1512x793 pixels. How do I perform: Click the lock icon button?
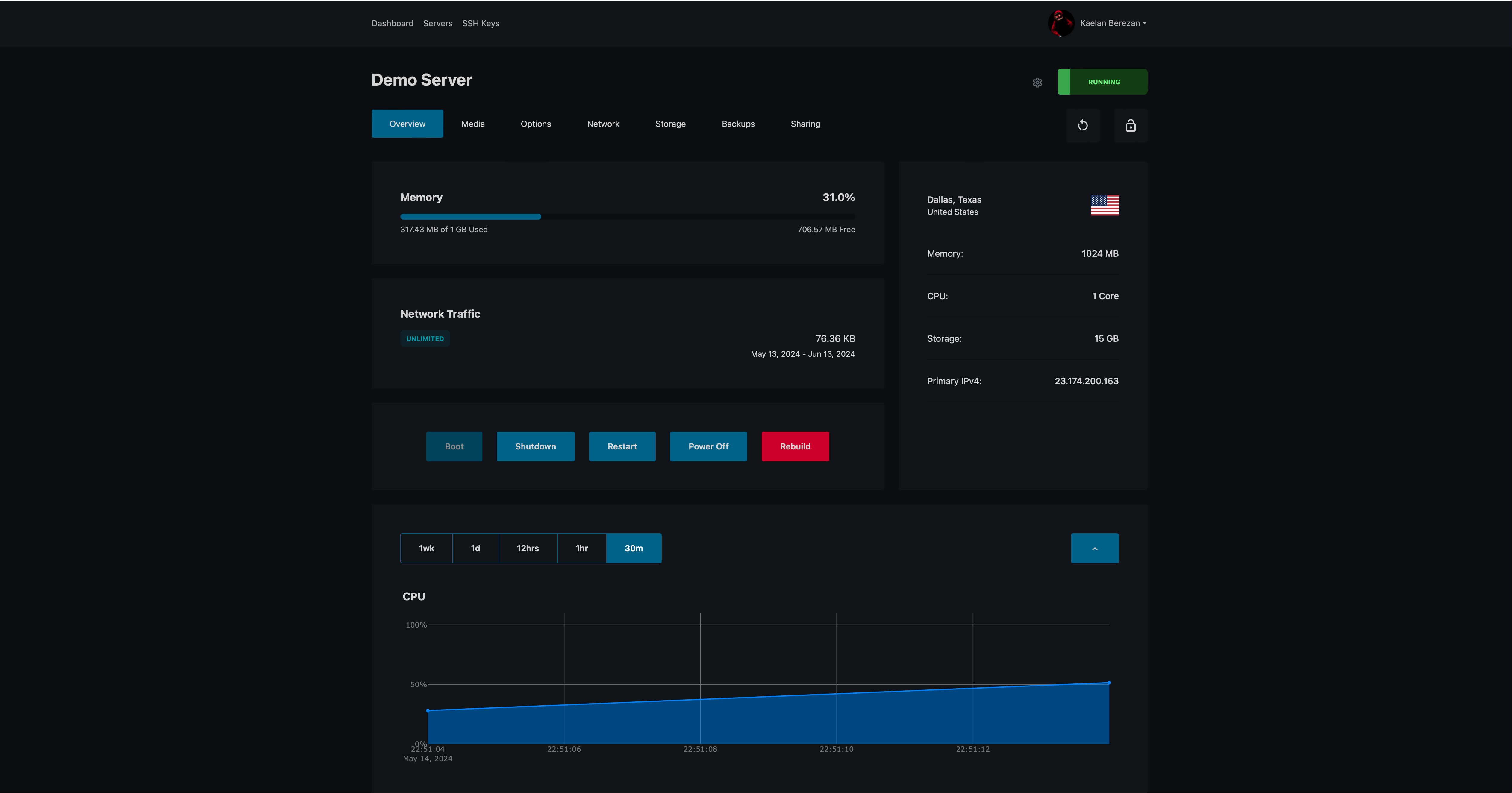(x=1131, y=125)
